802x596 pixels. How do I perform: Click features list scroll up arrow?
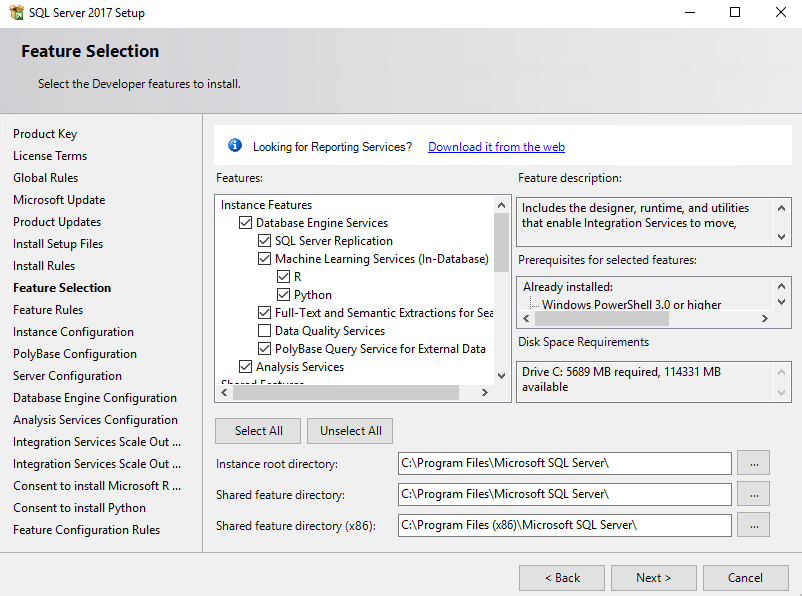coord(501,205)
